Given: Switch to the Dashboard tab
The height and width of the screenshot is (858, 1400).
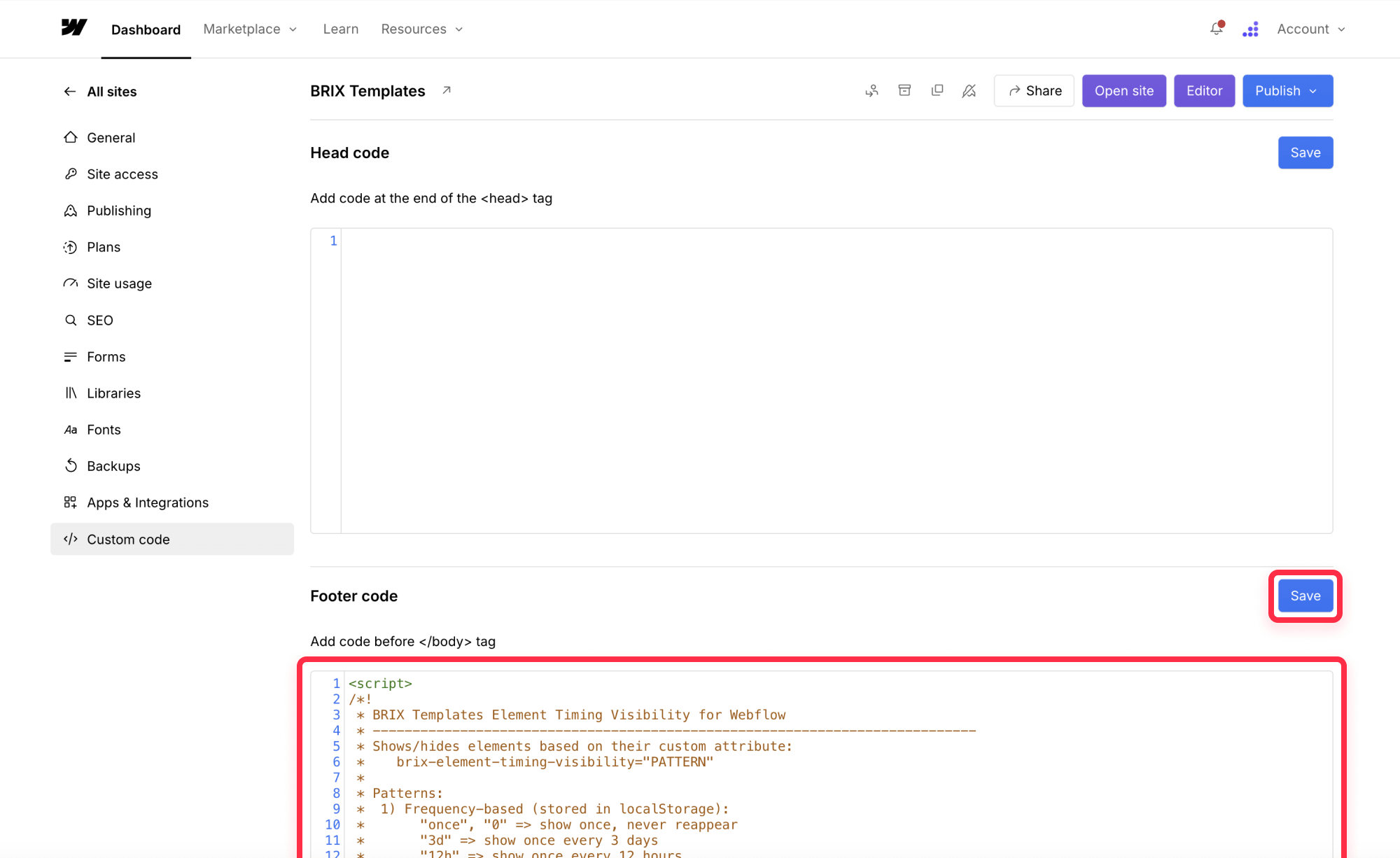Looking at the screenshot, I should tap(146, 29).
